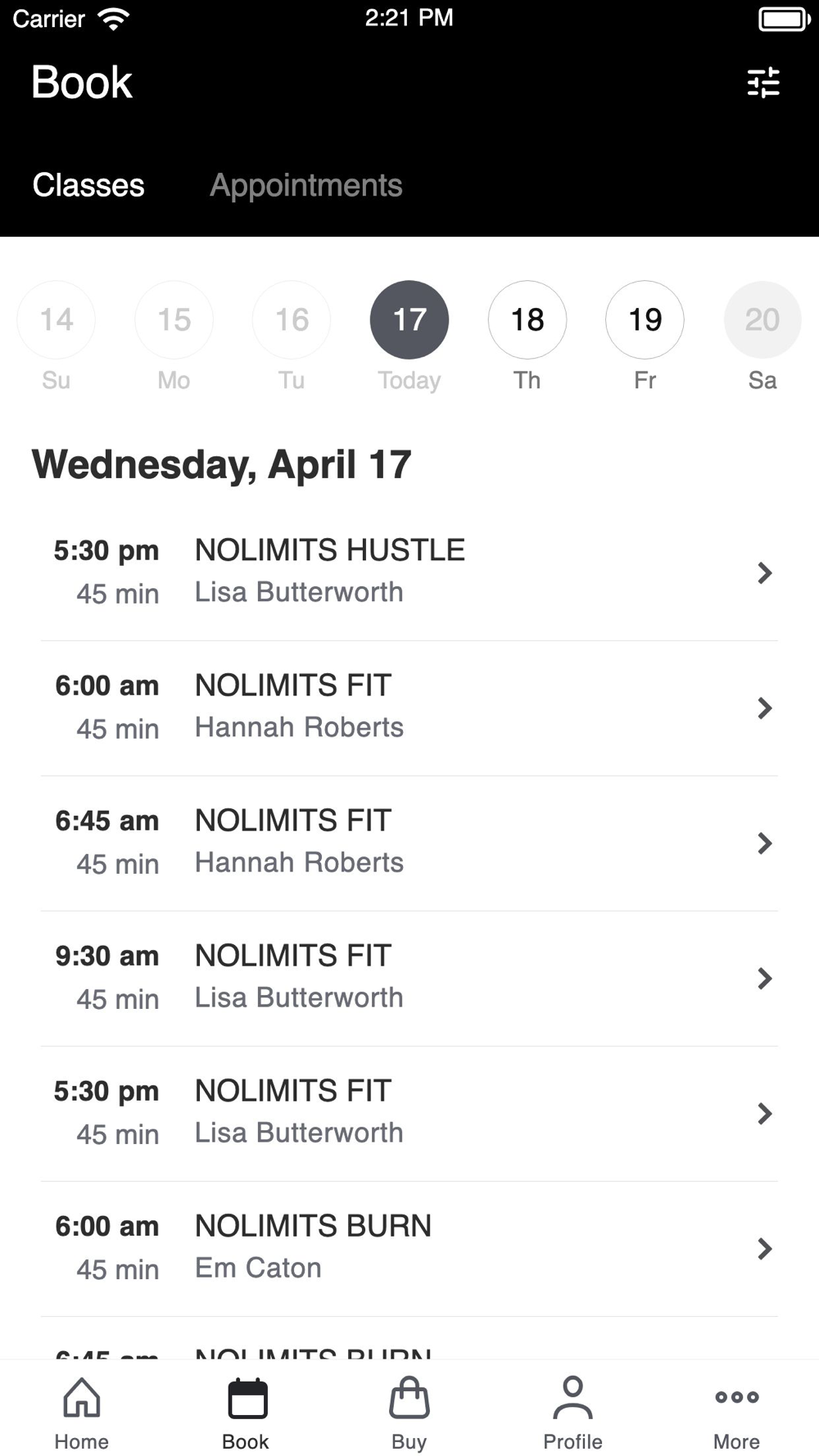Select date 19 Friday

click(x=645, y=319)
